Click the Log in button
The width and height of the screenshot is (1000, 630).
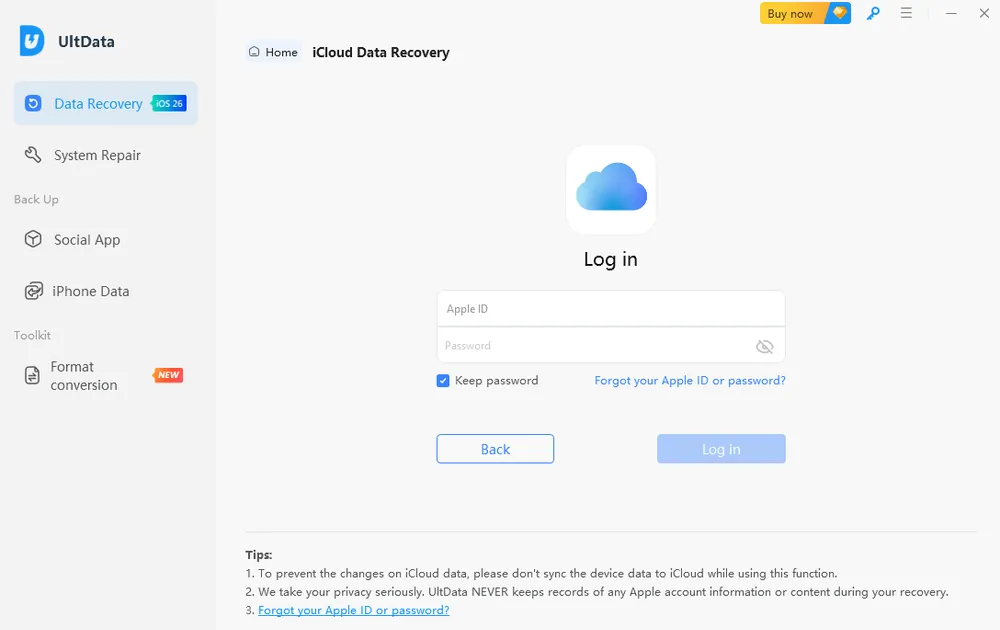click(720, 448)
